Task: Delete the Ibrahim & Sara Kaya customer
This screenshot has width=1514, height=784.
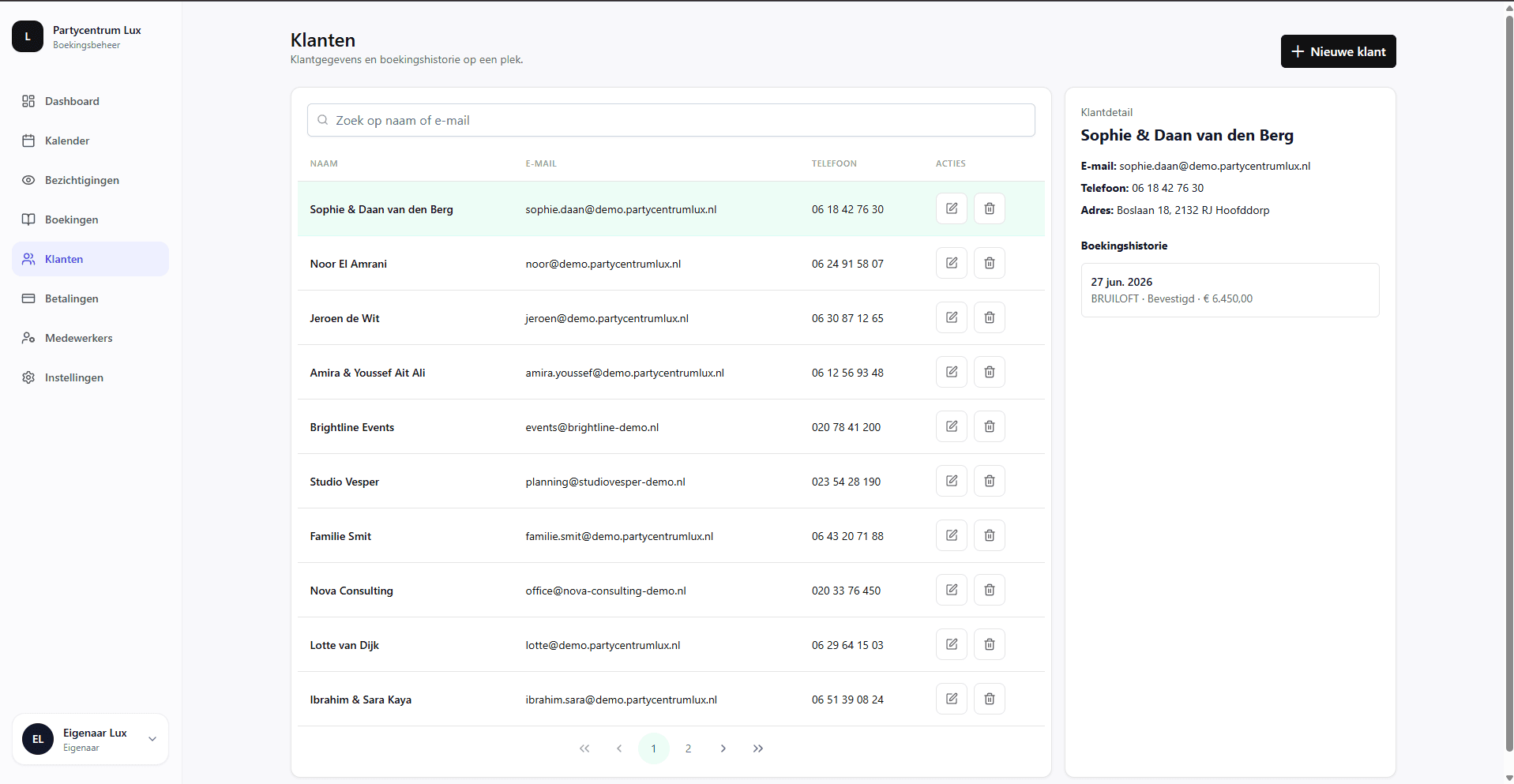Action: click(989, 699)
